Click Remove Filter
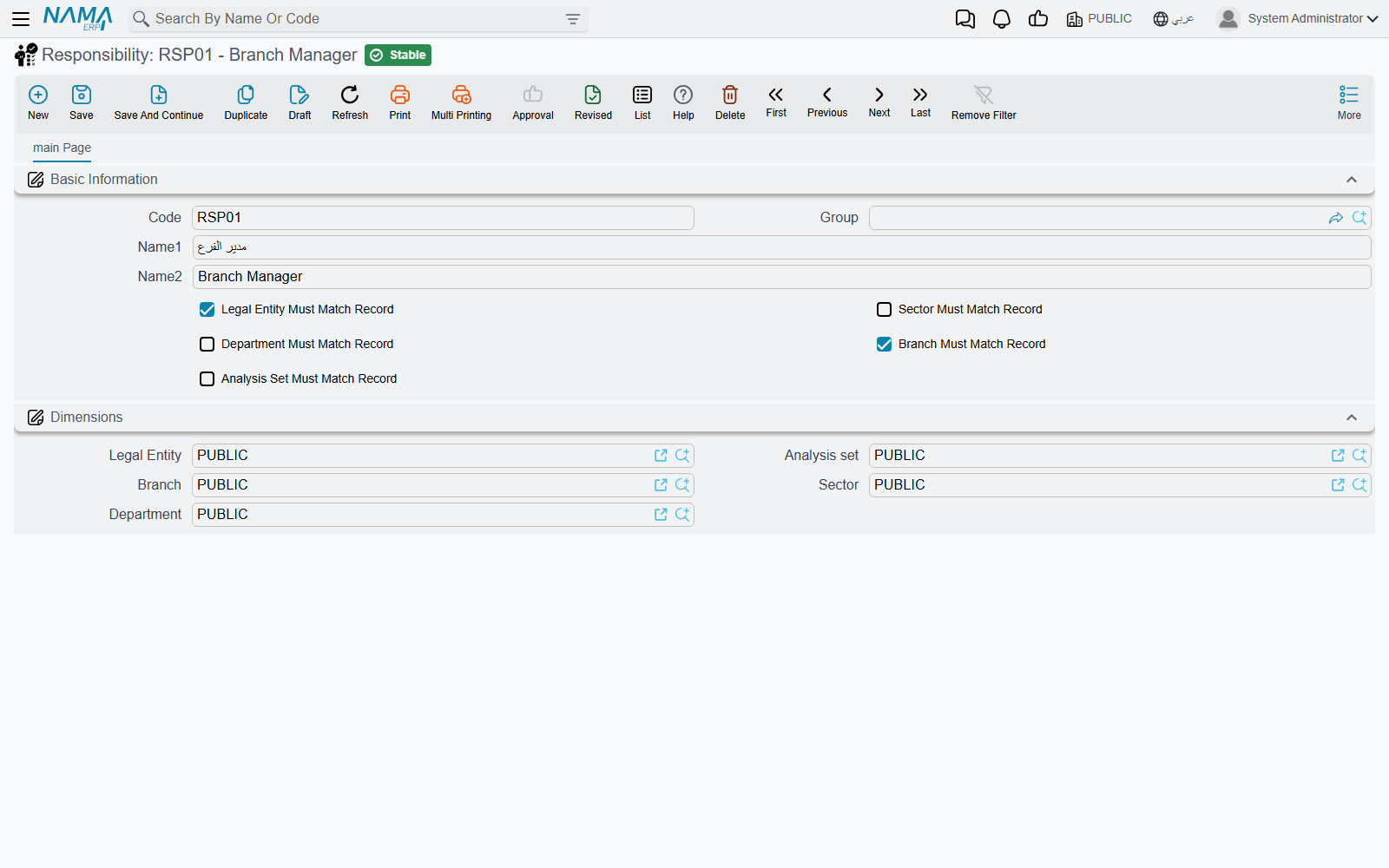Viewport: 1389px width, 868px height. pos(984,102)
